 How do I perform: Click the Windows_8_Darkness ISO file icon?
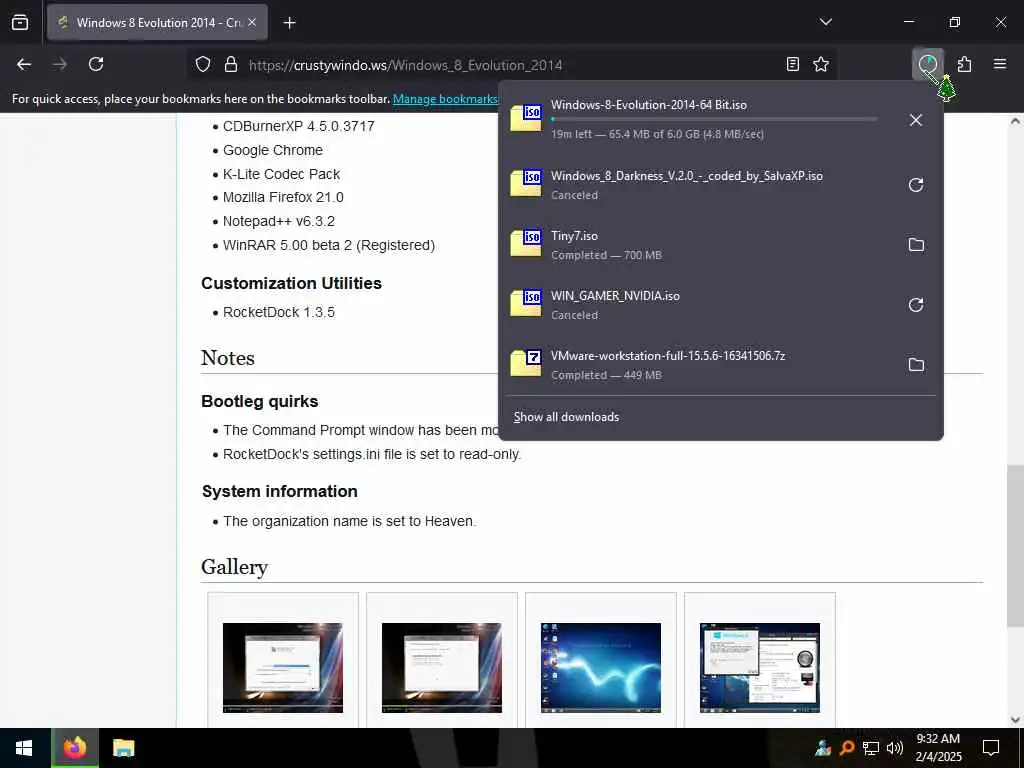(526, 184)
